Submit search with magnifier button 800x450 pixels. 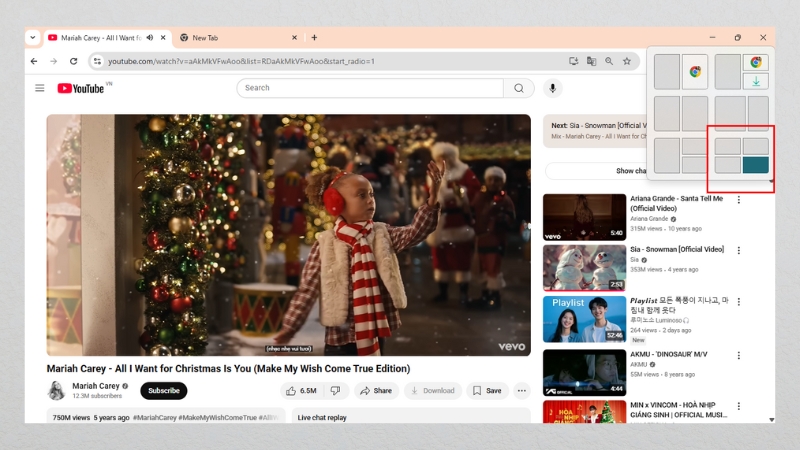519,88
